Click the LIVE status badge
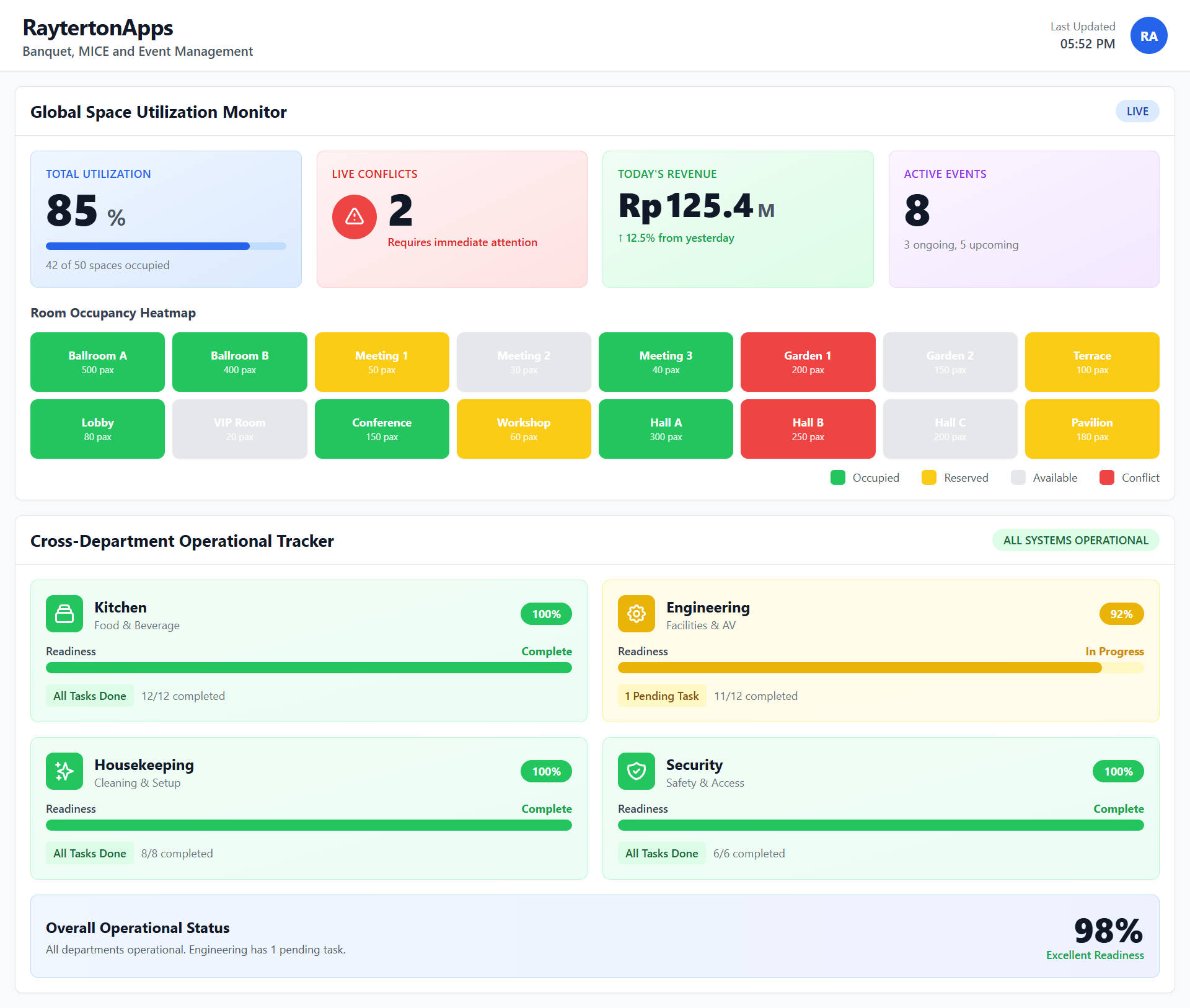Viewport: 1190px width, 1008px height. [x=1137, y=111]
